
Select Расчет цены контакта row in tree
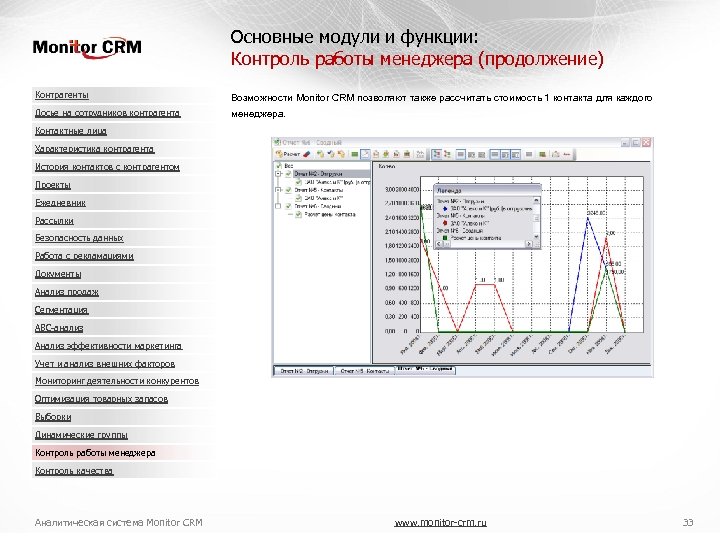pos(330,214)
